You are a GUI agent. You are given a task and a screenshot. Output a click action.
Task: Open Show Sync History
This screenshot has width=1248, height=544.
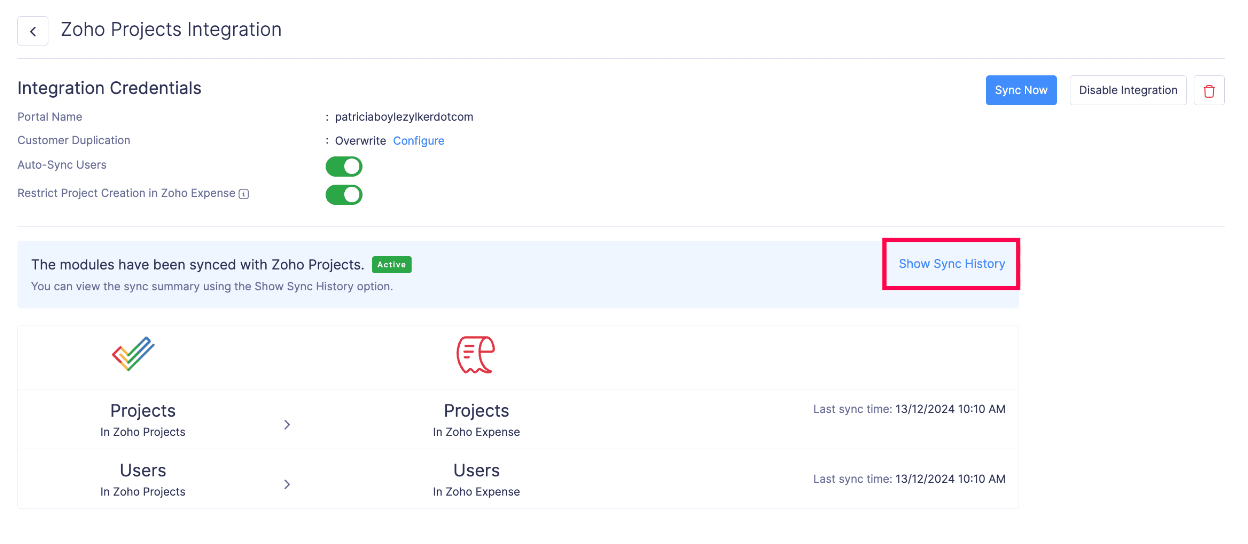click(x=952, y=264)
